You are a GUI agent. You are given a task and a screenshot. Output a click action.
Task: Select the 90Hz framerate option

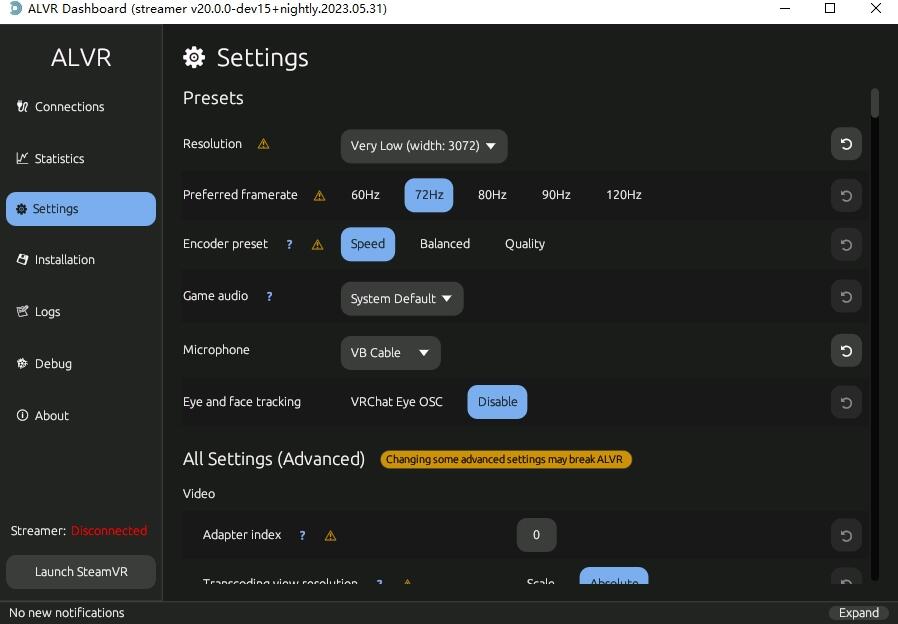coord(556,195)
